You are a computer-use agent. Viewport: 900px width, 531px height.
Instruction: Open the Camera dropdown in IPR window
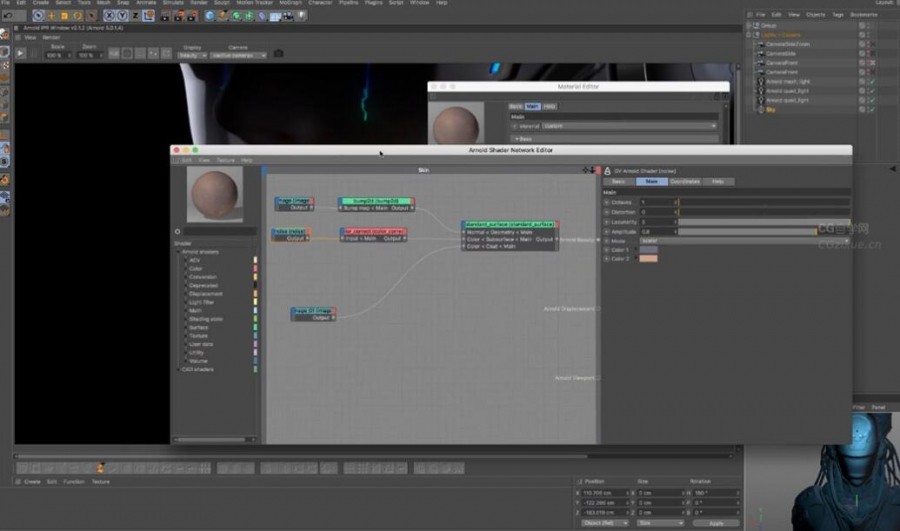point(238,55)
